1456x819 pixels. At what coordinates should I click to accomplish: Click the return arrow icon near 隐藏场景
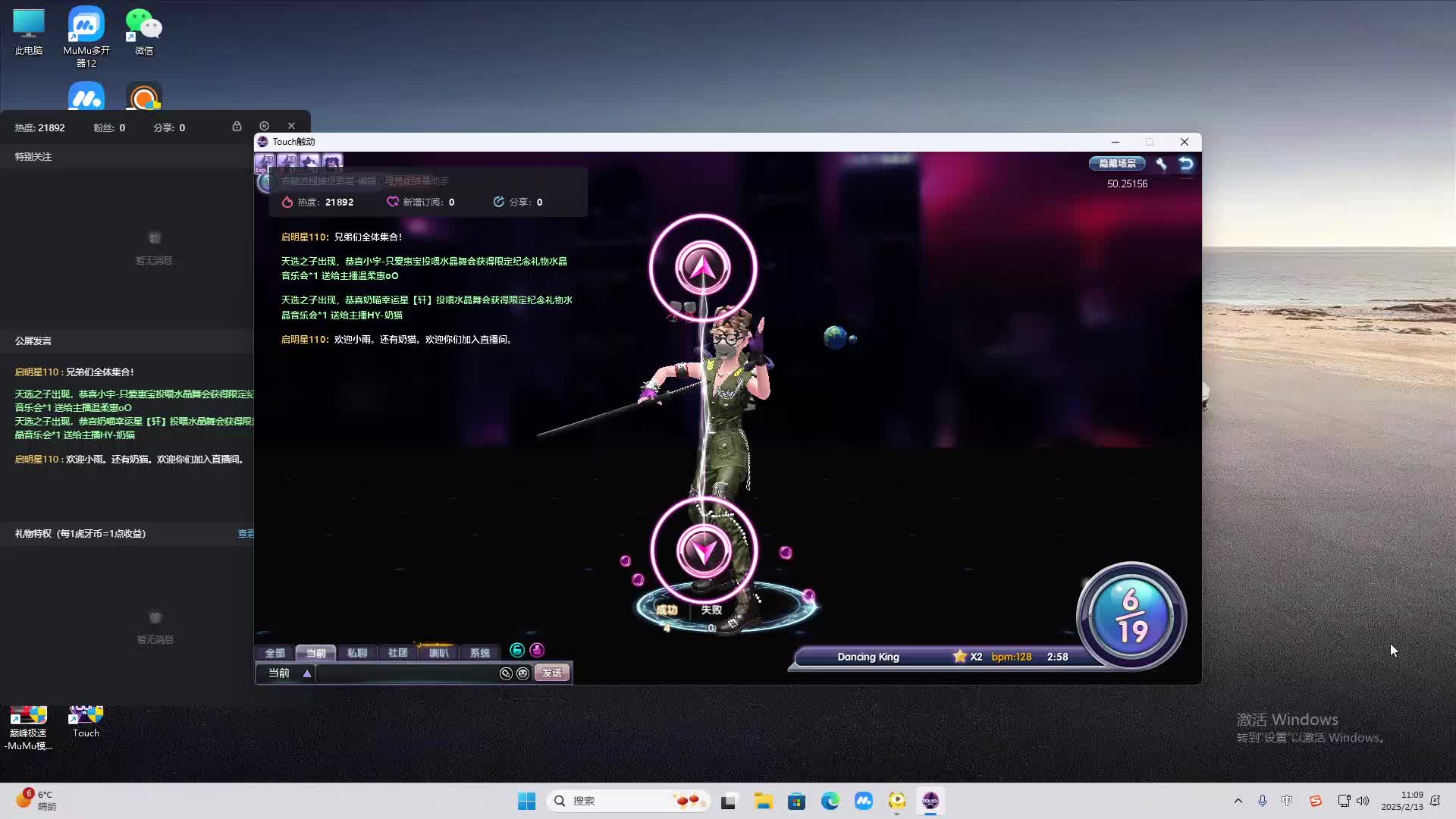tap(1185, 163)
